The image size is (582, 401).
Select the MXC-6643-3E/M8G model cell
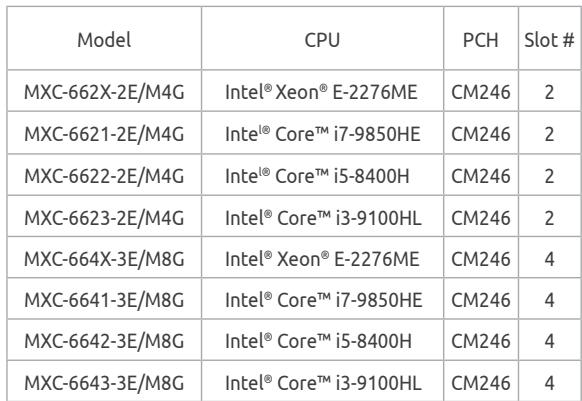pyautogui.click(x=104, y=383)
